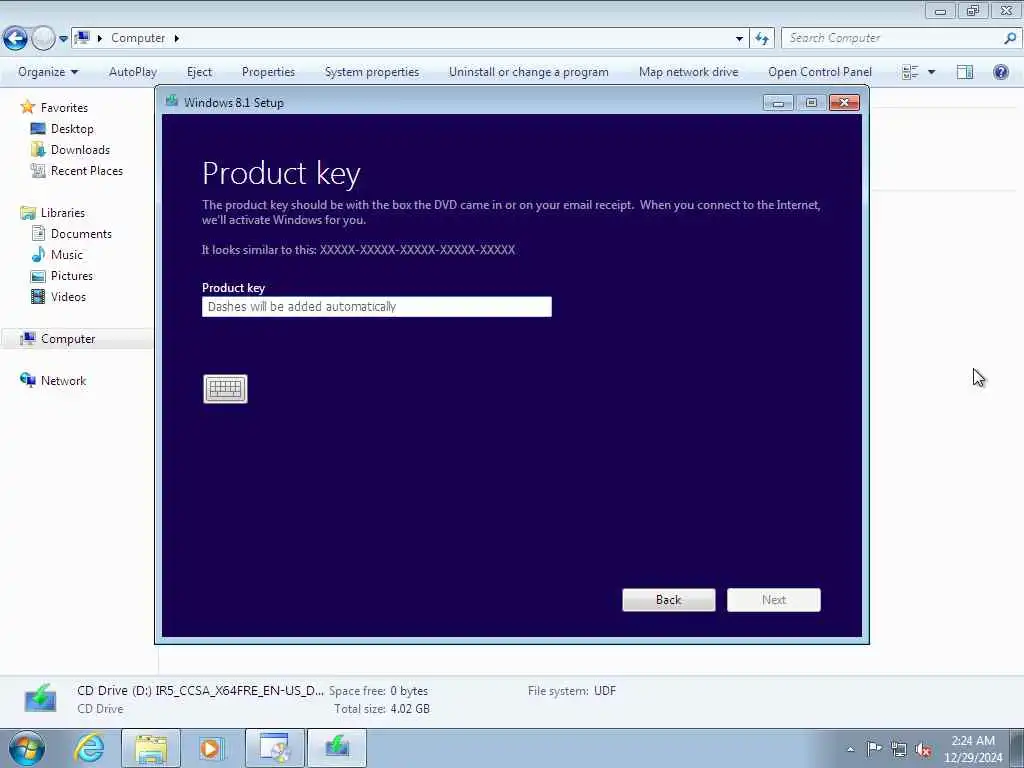Click Eject in the toolbar
The height and width of the screenshot is (768, 1024).
click(199, 72)
